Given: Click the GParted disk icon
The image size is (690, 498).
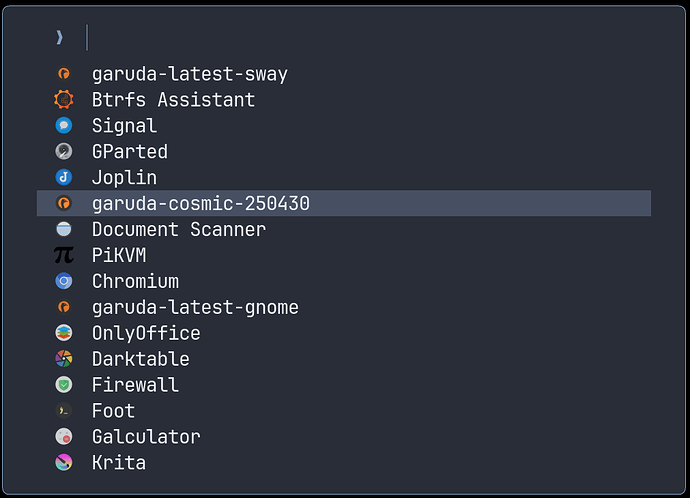Looking at the screenshot, I should click(x=64, y=151).
